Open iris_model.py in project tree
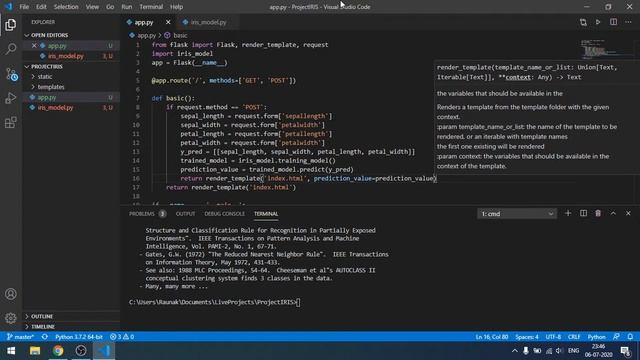Viewport: 640px width, 360px height. [55, 108]
